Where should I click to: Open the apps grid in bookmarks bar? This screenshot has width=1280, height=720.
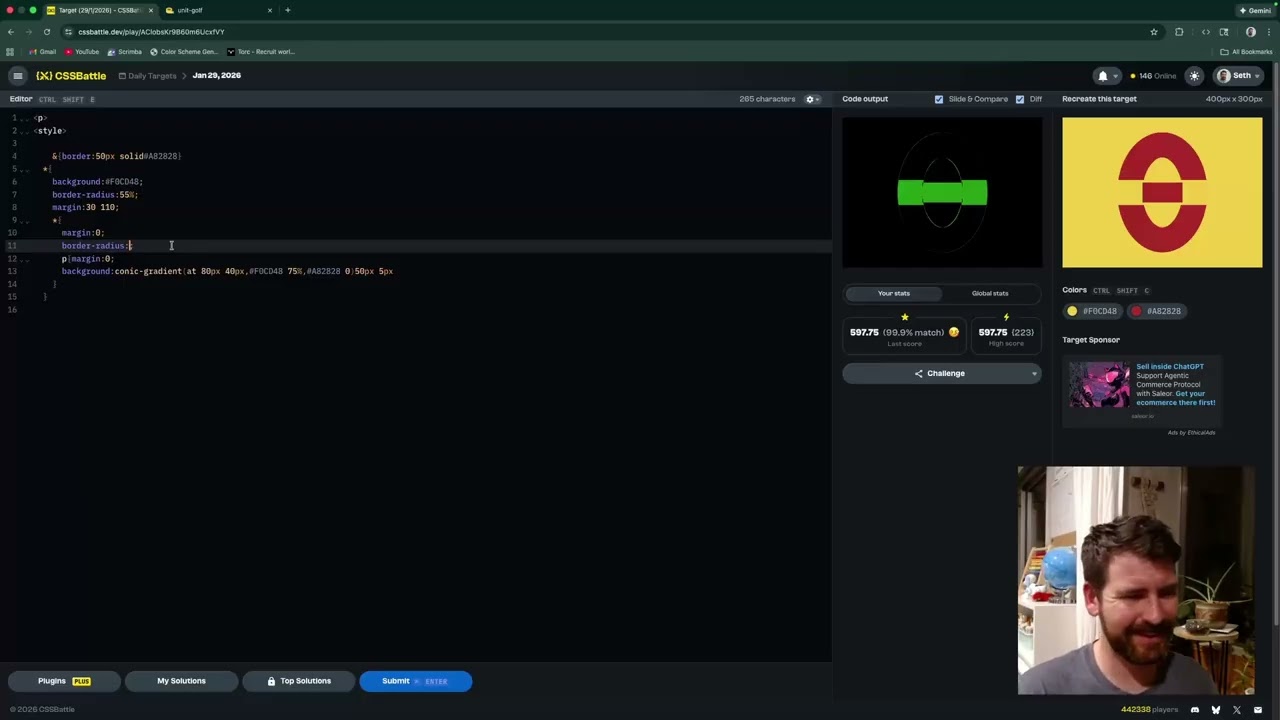pos(10,52)
